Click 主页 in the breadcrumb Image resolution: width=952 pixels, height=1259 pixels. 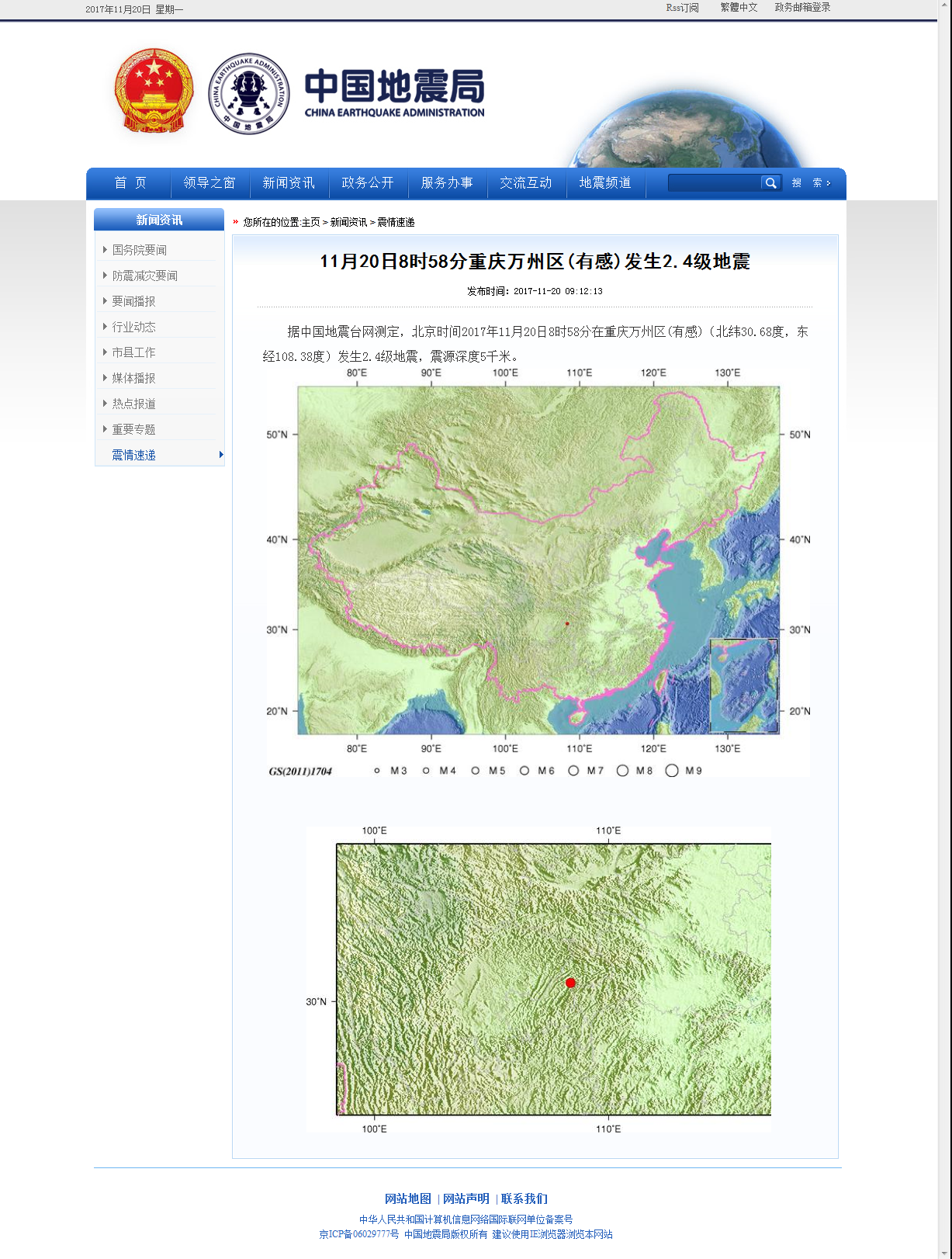[310, 222]
